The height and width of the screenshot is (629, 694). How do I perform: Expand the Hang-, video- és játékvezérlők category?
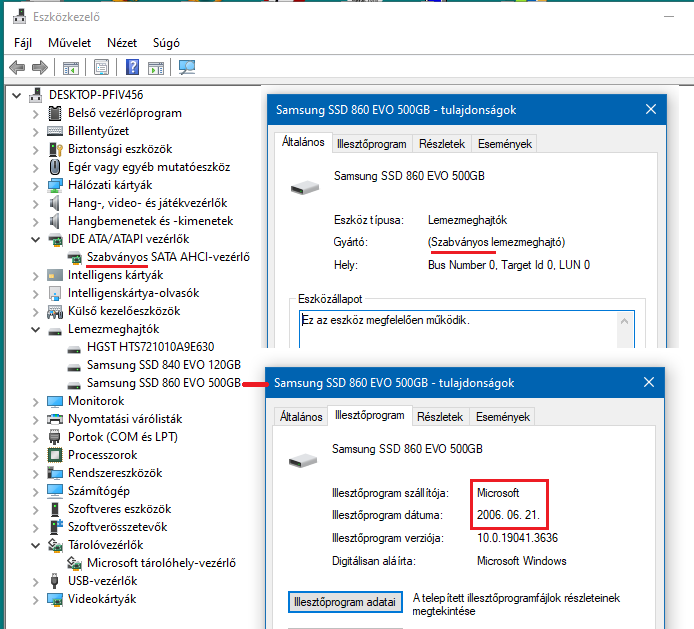35,204
